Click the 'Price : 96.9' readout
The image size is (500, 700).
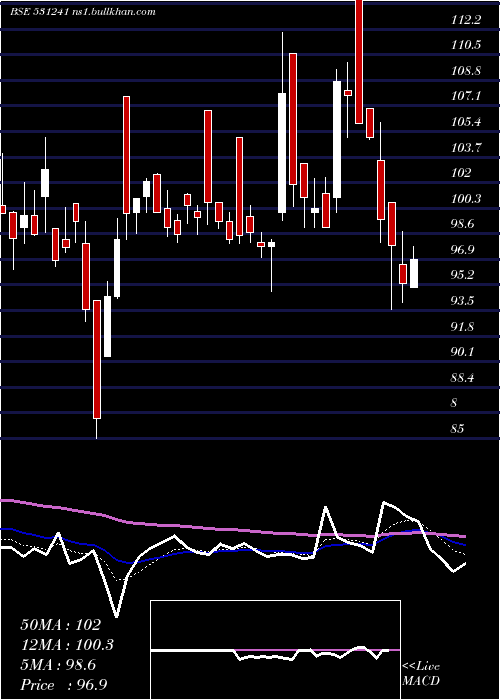(63, 685)
